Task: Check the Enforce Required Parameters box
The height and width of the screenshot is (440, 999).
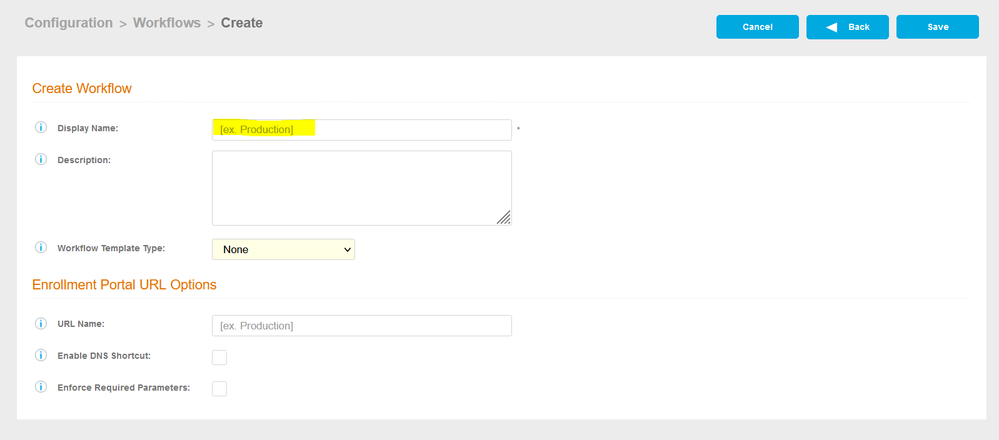Action: pos(219,388)
